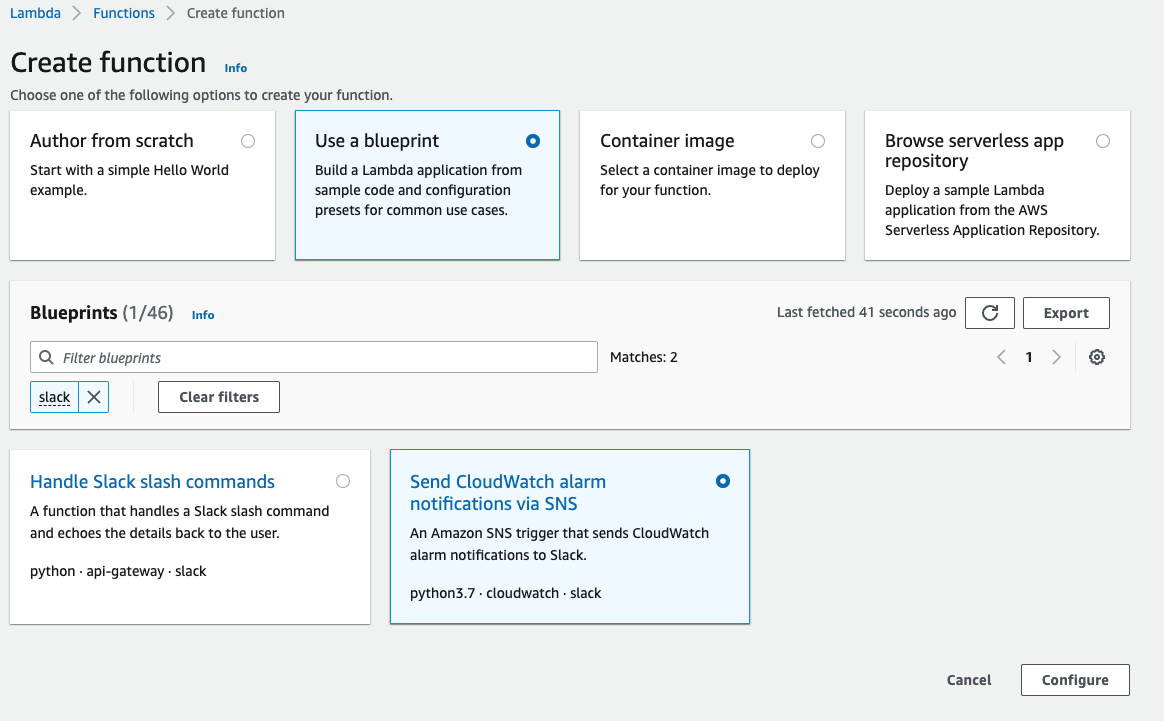1164x721 pixels.
Task: Go to next blueprints page arrow
Action: 1056,358
